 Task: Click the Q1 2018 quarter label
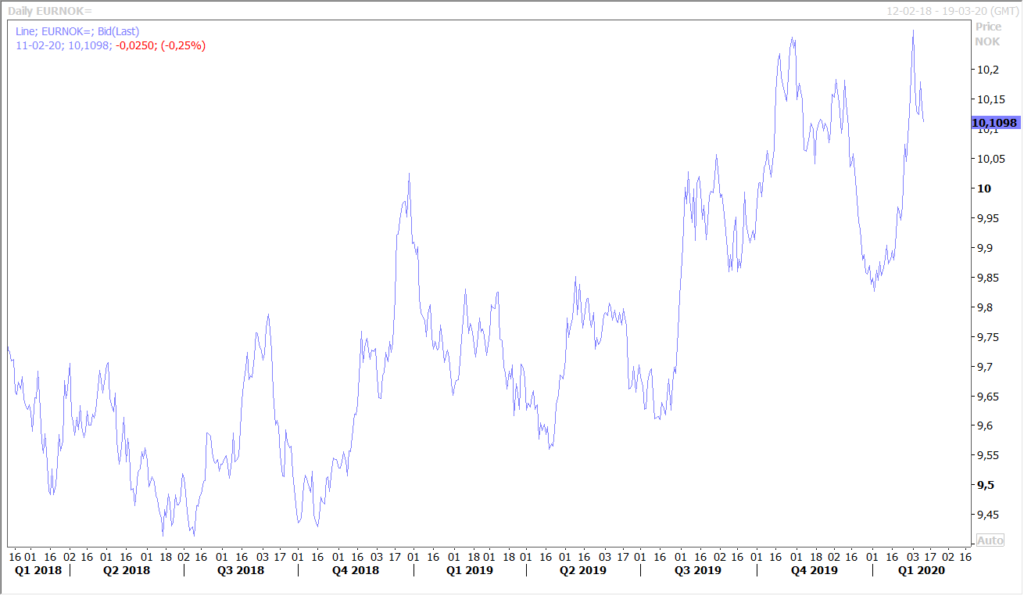[x=38, y=570]
